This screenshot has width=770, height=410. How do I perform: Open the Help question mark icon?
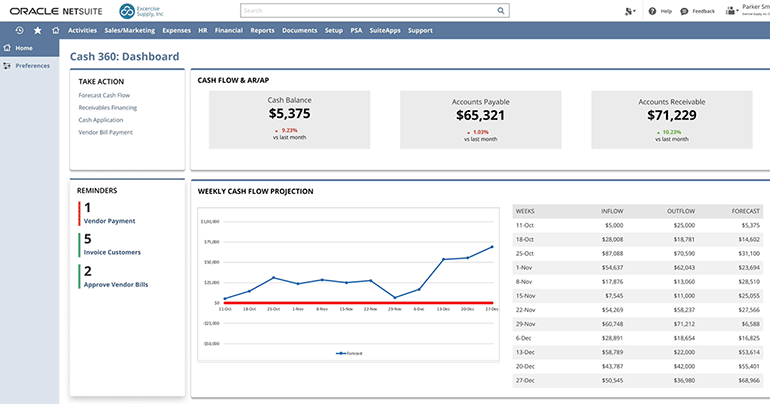pyautogui.click(x=651, y=11)
